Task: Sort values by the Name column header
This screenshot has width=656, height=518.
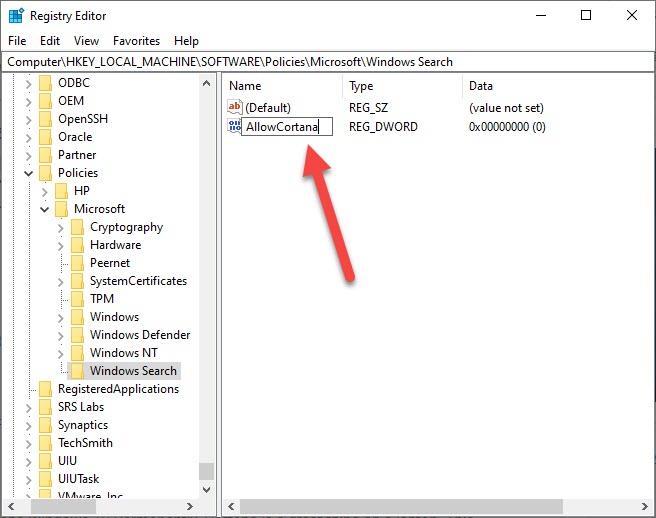Action: pos(280,86)
